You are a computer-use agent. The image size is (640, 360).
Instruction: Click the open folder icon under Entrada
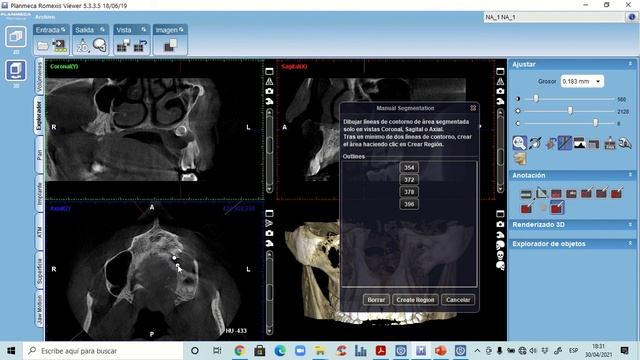(42, 46)
